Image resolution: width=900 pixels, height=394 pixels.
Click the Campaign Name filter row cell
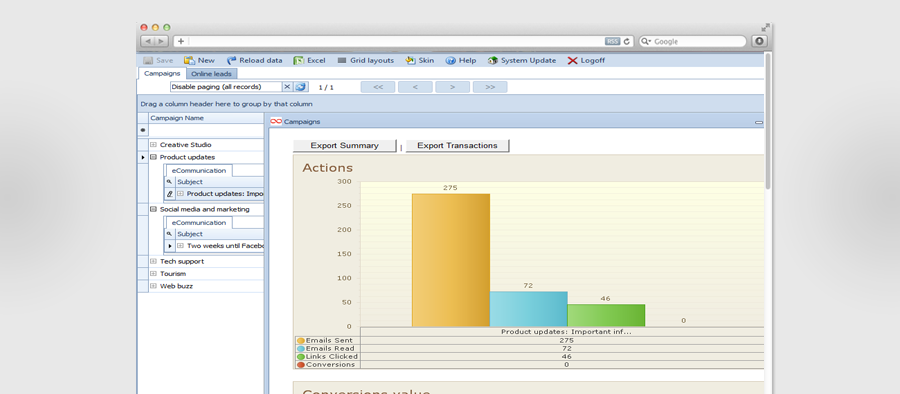(x=206, y=131)
